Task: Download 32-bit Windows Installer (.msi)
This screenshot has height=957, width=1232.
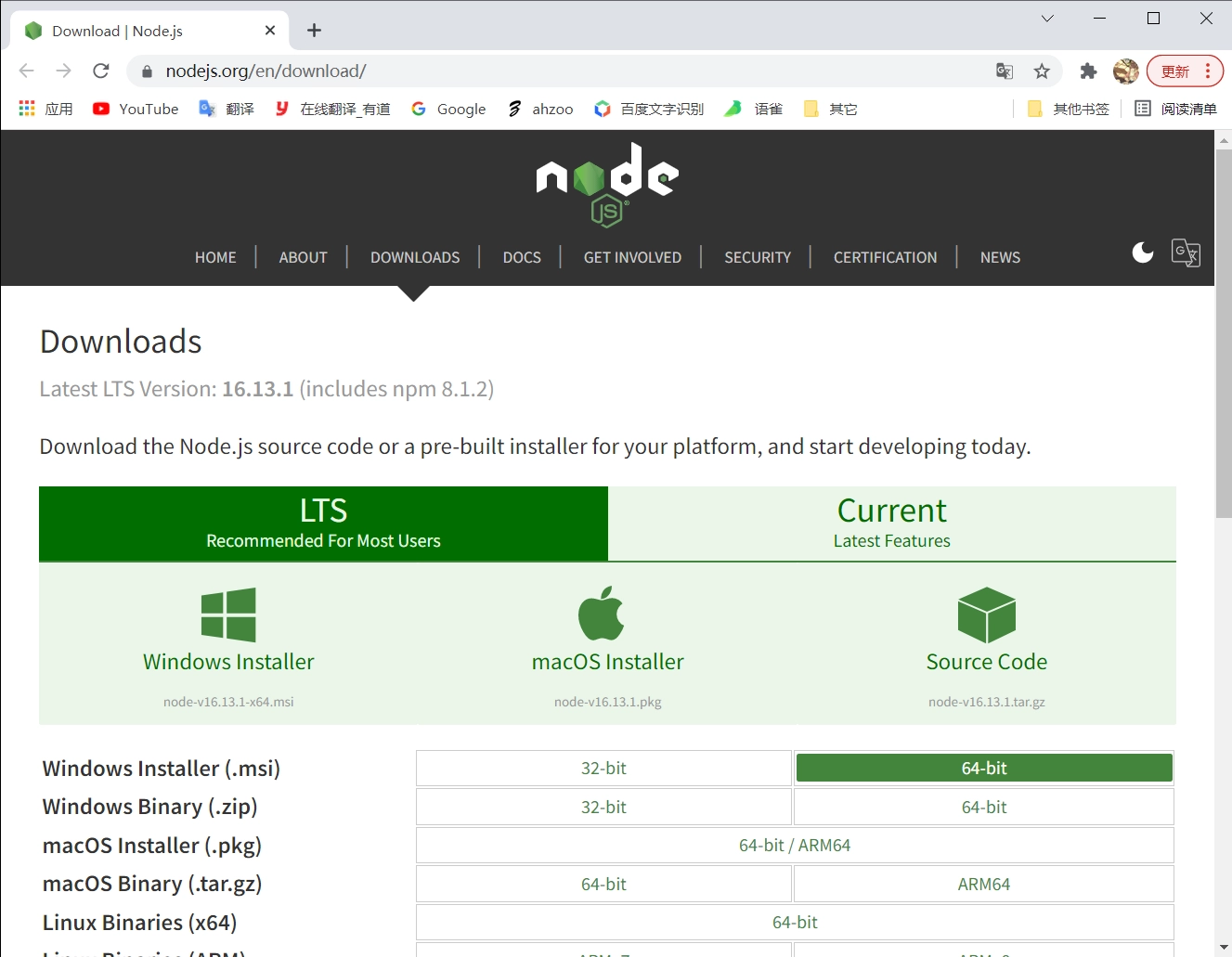Action: 603,769
